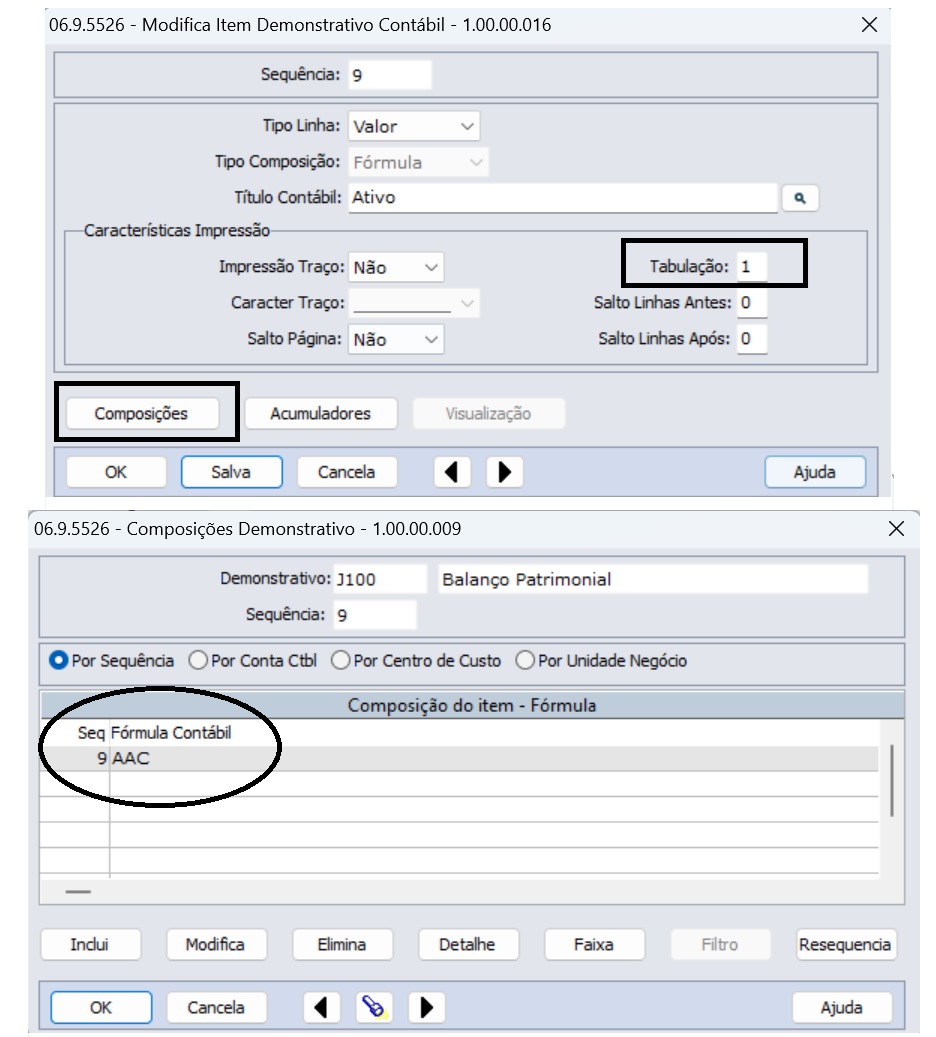936x1037 pixels.
Task: Click the Salva button
Action: click(x=232, y=472)
